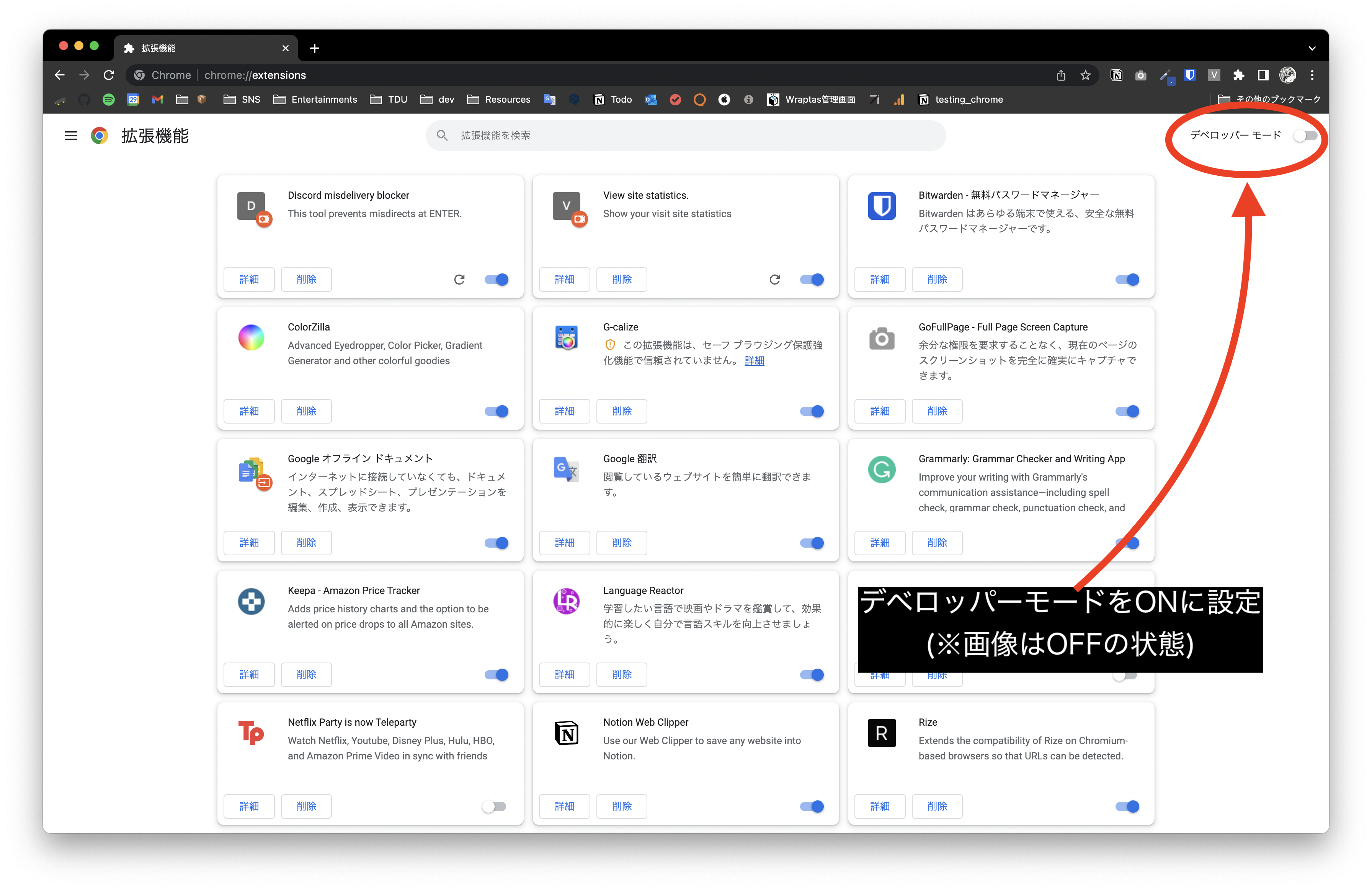Open Gmail bookmark icon
Screen dimensions: 1372x890
coord(157,100)
